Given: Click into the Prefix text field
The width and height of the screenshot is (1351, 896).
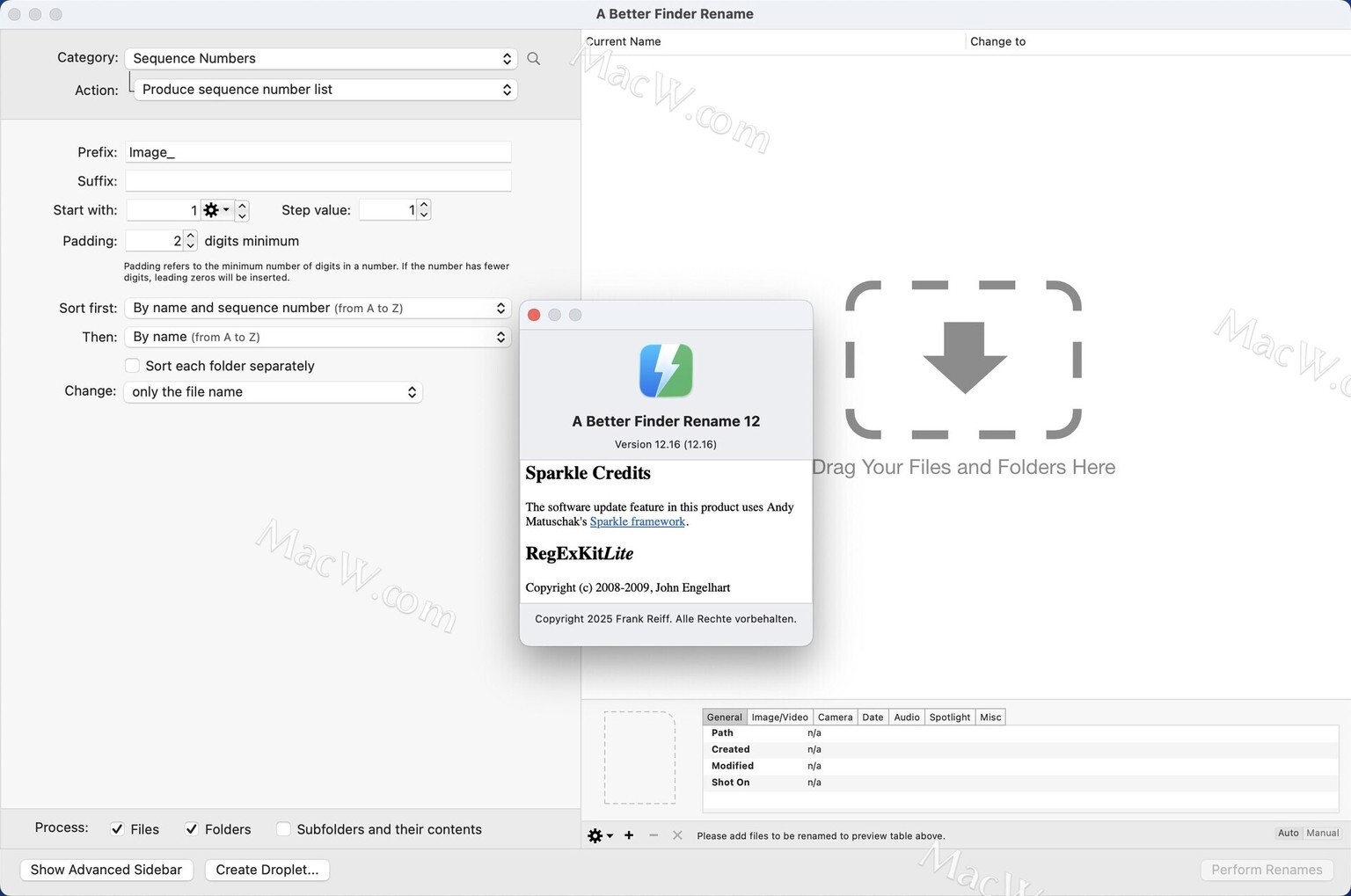Looking at the screenshot, I should coord(318,152).
